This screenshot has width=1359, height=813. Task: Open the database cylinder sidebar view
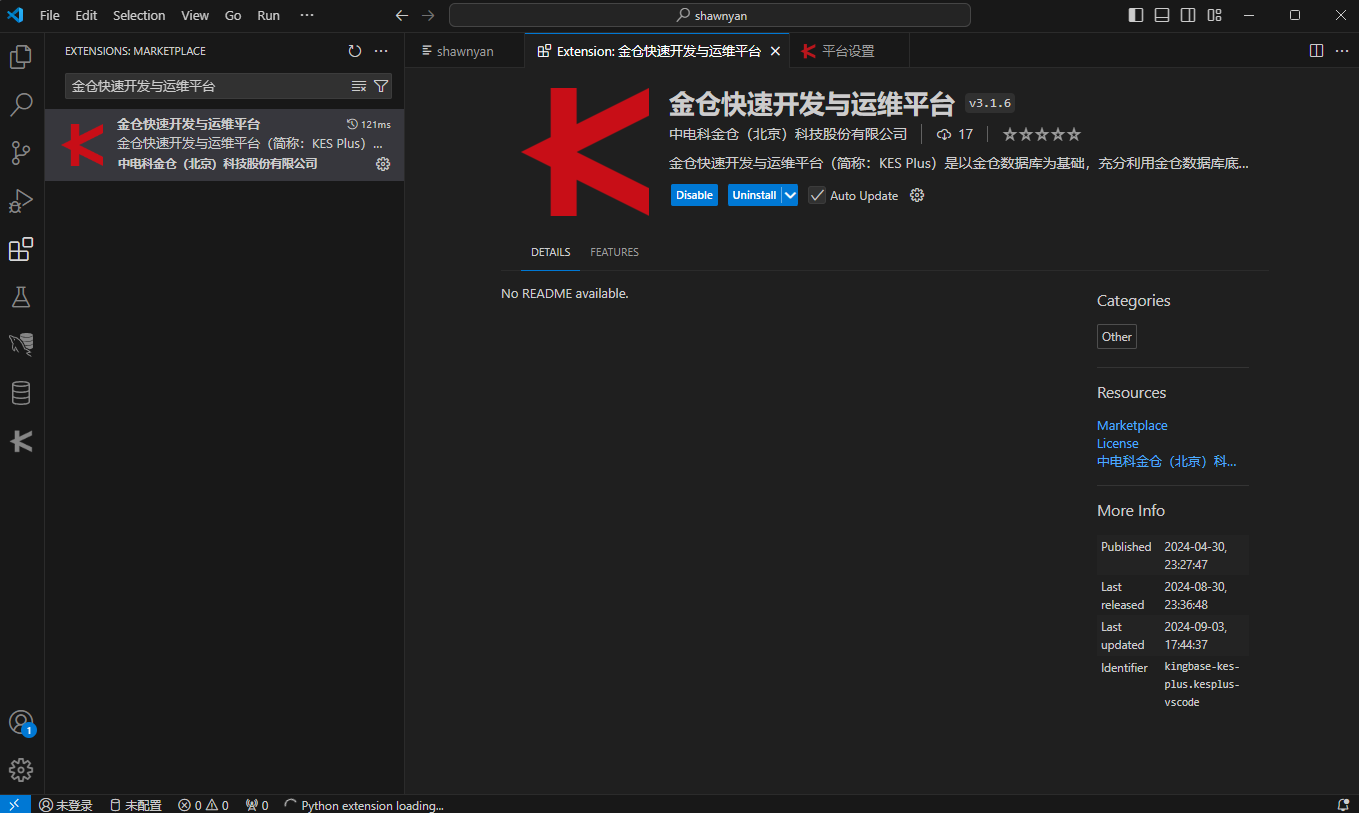[x=21, y=392]
